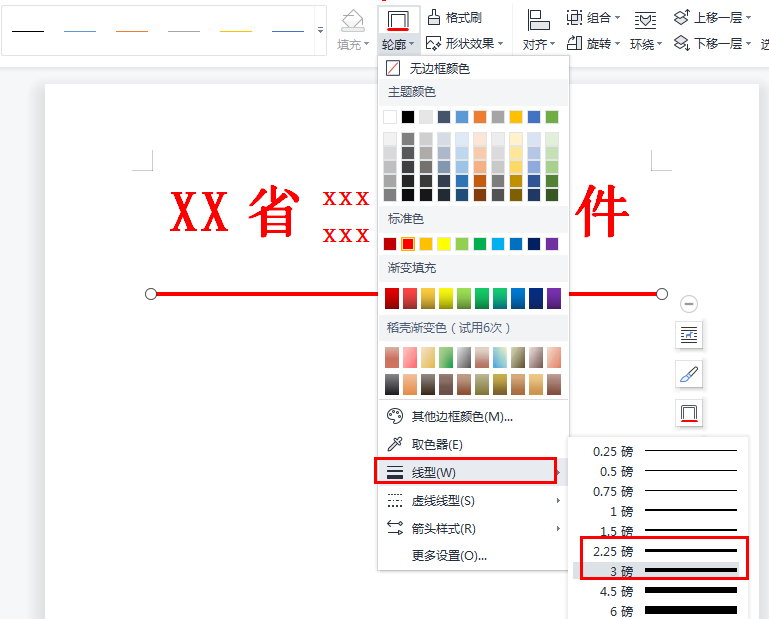The image size is (769, 619).
Task: Select the 2.25 磅 line weight
Action: 665,551
